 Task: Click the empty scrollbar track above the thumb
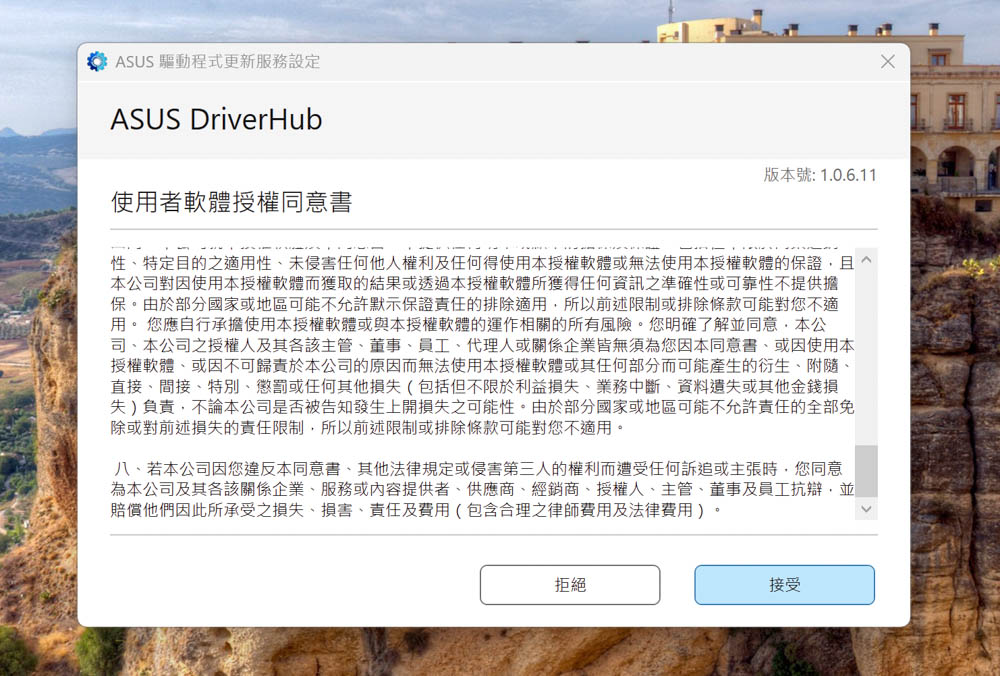tap(866, 350)
